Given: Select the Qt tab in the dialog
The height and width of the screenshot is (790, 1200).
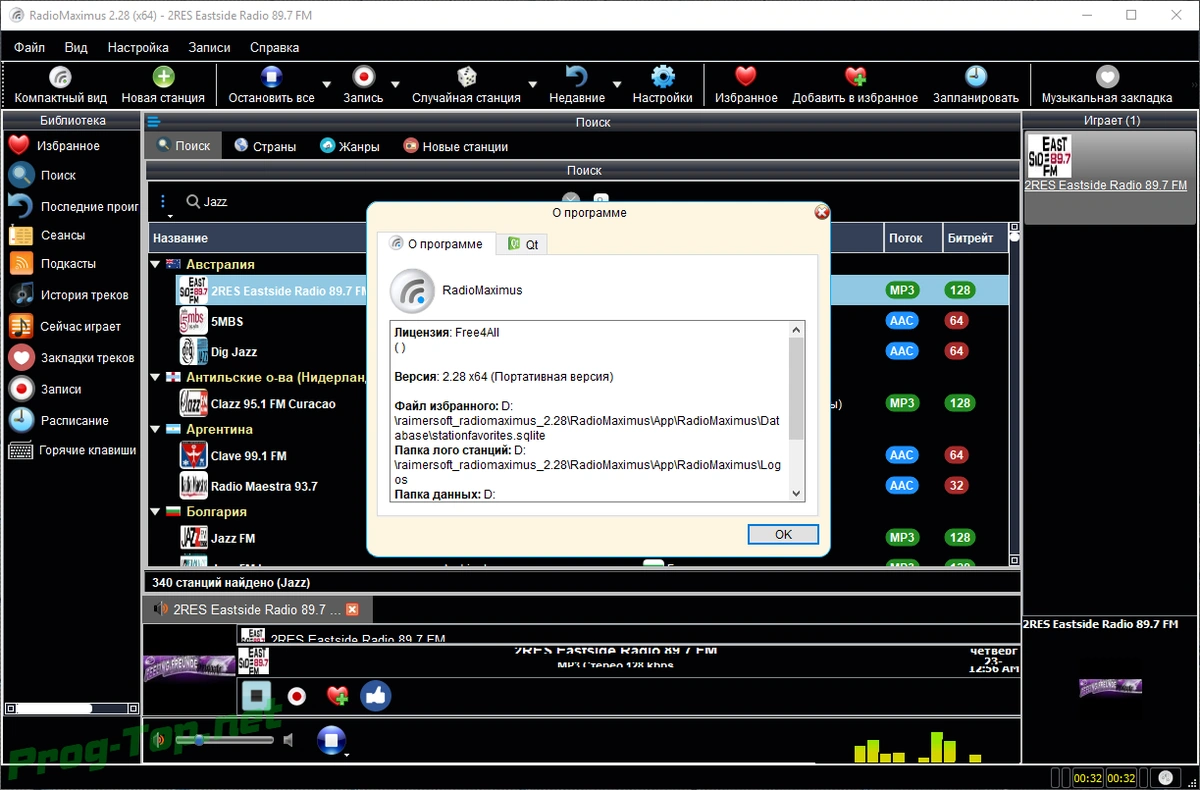Looking at the screenshot, I should (x=522, y=244).
